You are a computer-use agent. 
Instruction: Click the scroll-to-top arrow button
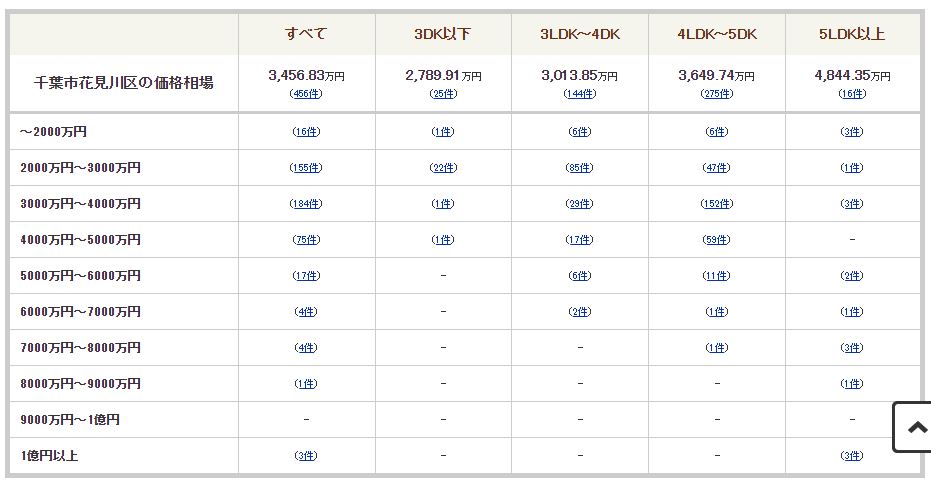913,427
